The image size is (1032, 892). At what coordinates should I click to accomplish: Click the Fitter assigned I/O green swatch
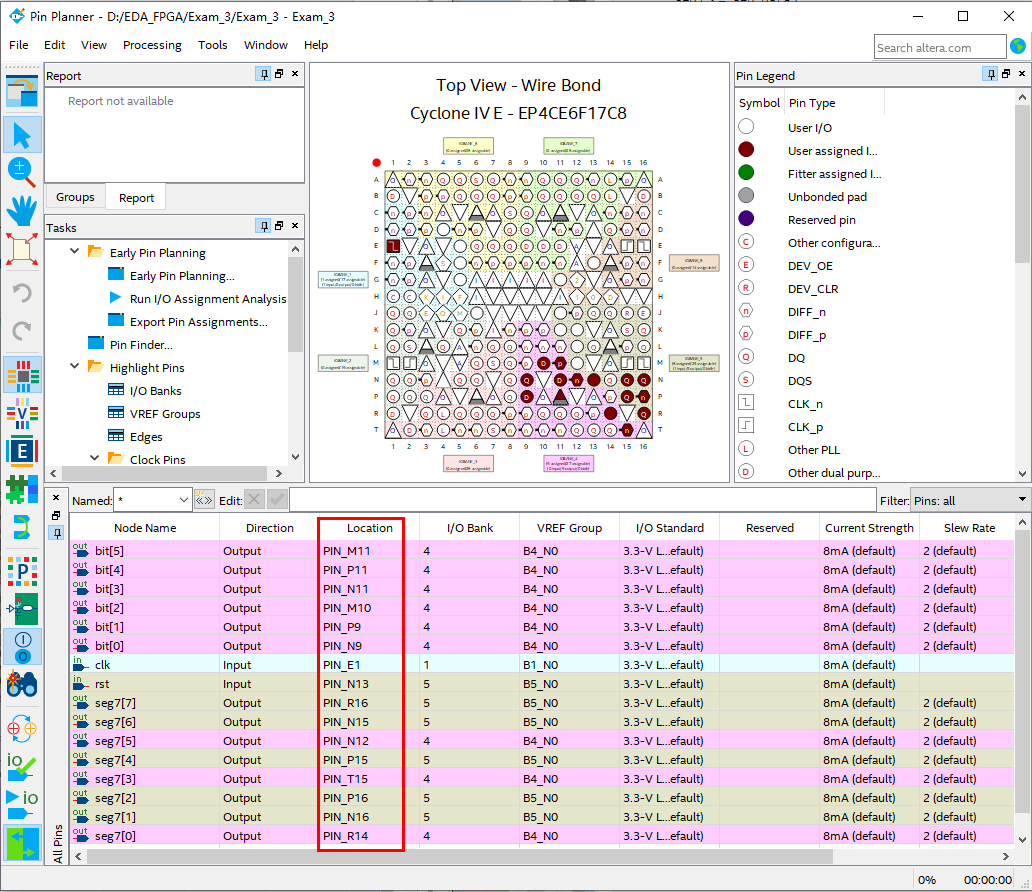click(746, 172)
